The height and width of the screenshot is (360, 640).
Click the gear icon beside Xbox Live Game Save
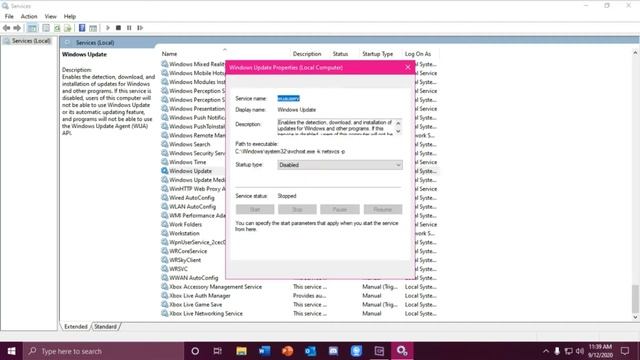point(164,304)
